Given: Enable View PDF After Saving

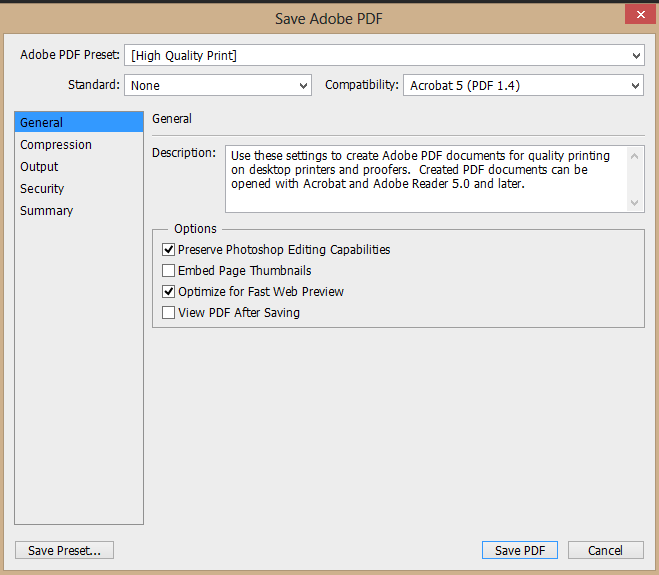Looking at the screenshot, I should pos(168,313).
